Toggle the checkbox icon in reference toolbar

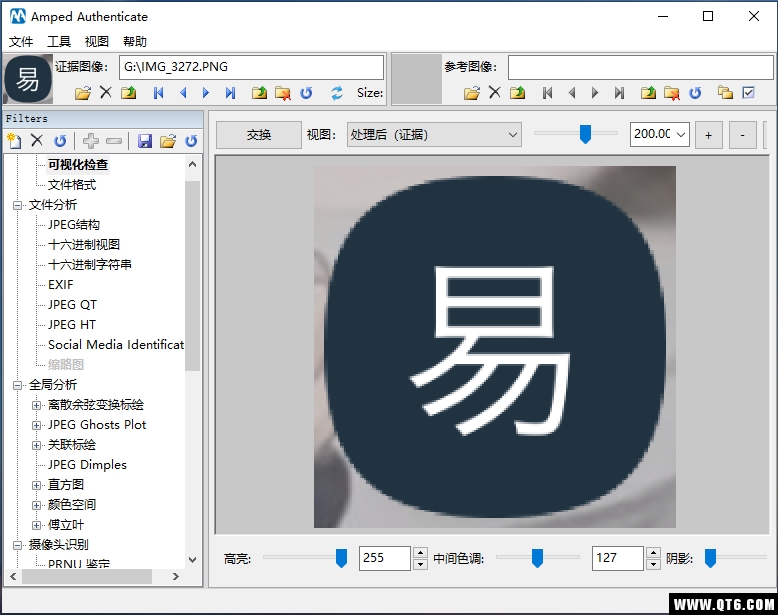coord(749,93)
